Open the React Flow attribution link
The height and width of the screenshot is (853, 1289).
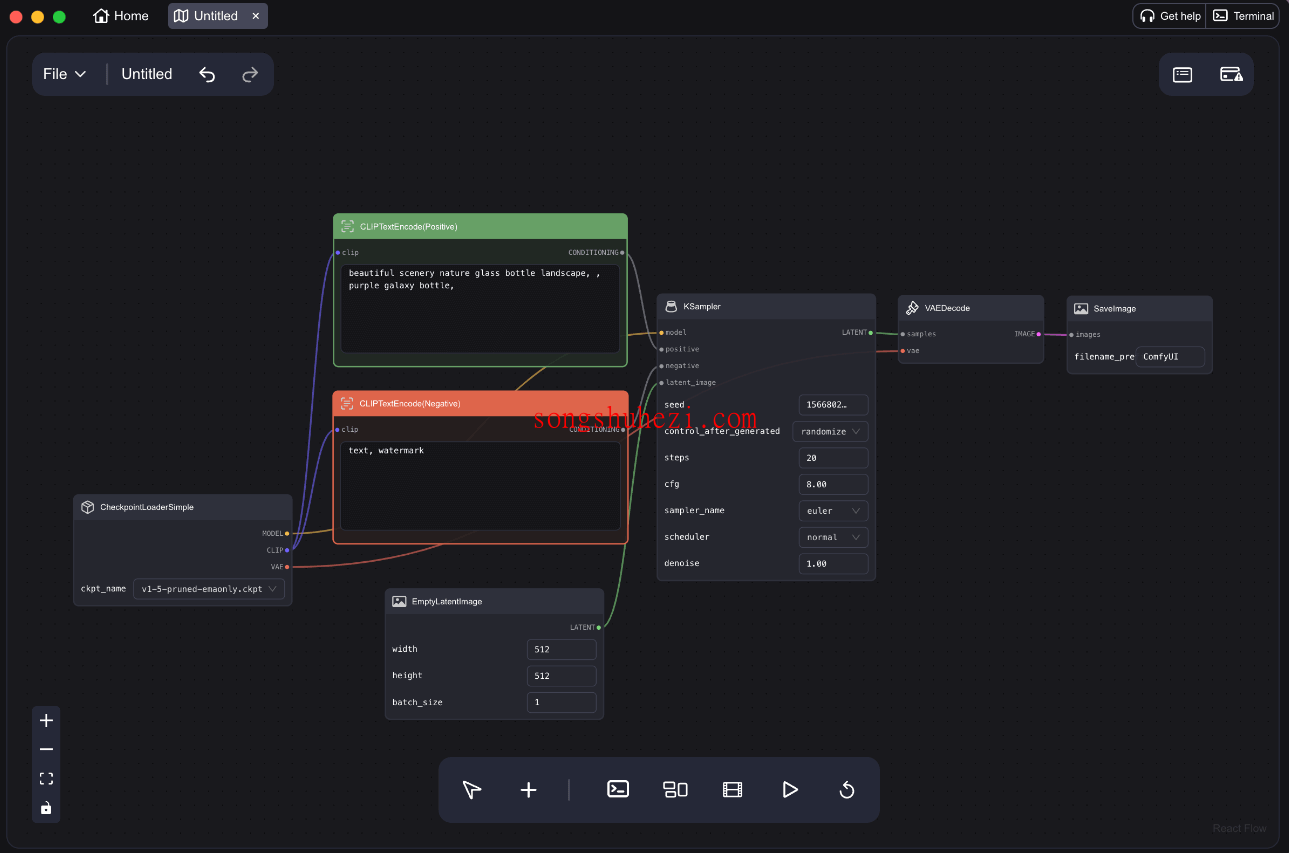[x=1239, y=828]
